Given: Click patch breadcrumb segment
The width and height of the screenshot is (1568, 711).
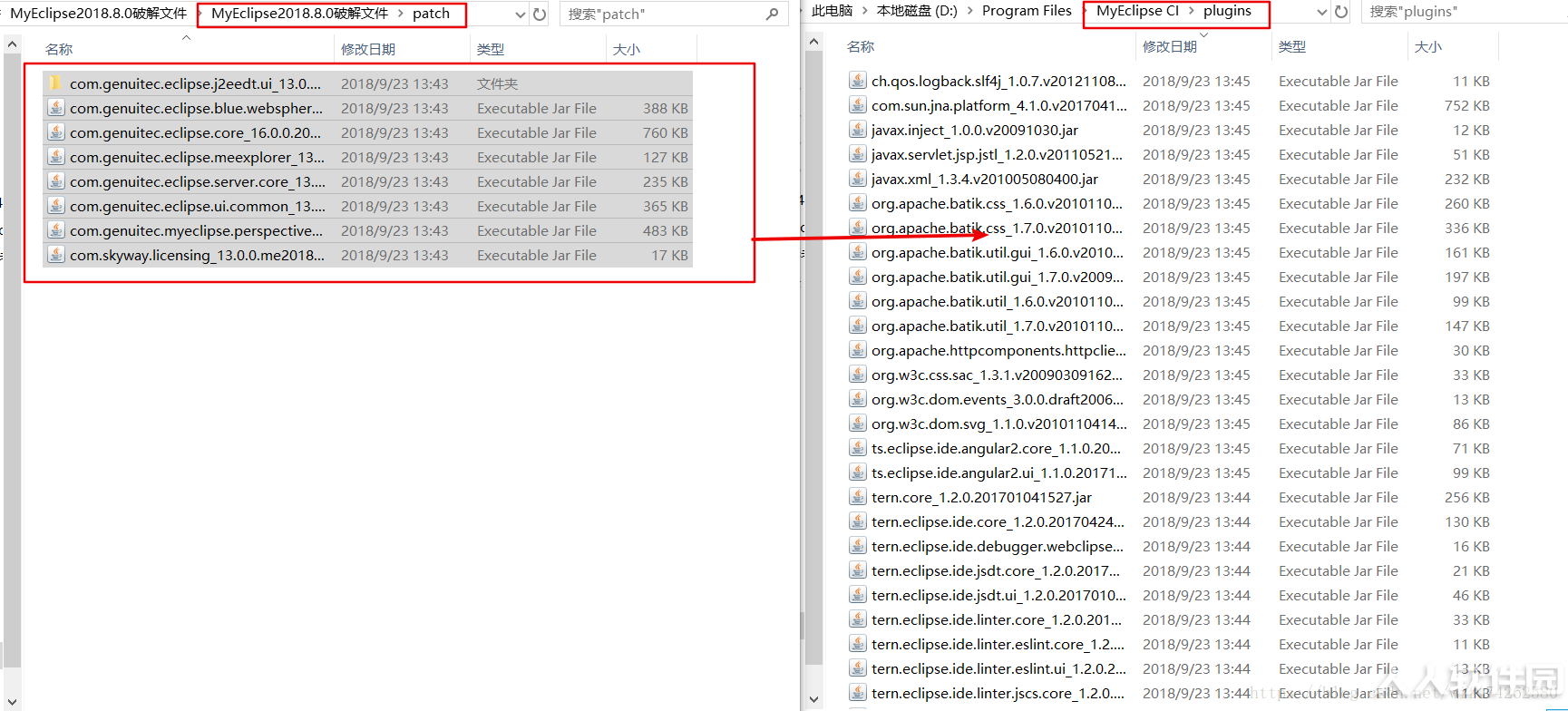Looking at the screenshot, I should point(431,14).
